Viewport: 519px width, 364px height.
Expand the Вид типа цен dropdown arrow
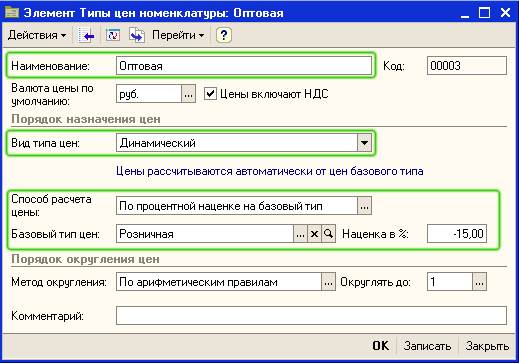coord(364,143)
